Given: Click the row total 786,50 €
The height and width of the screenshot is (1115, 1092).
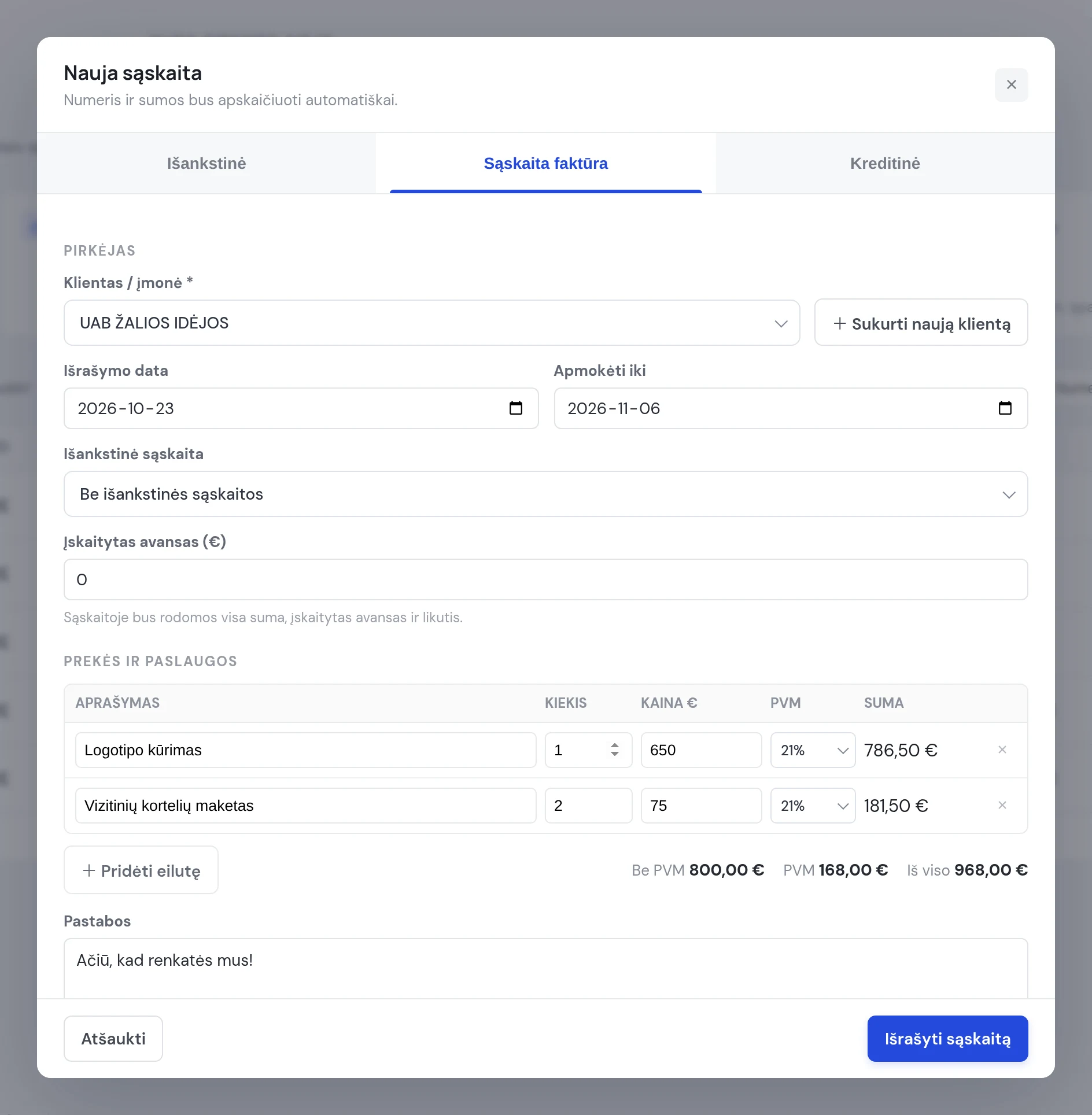Looking at the screenshot, I should pos(901,750).
